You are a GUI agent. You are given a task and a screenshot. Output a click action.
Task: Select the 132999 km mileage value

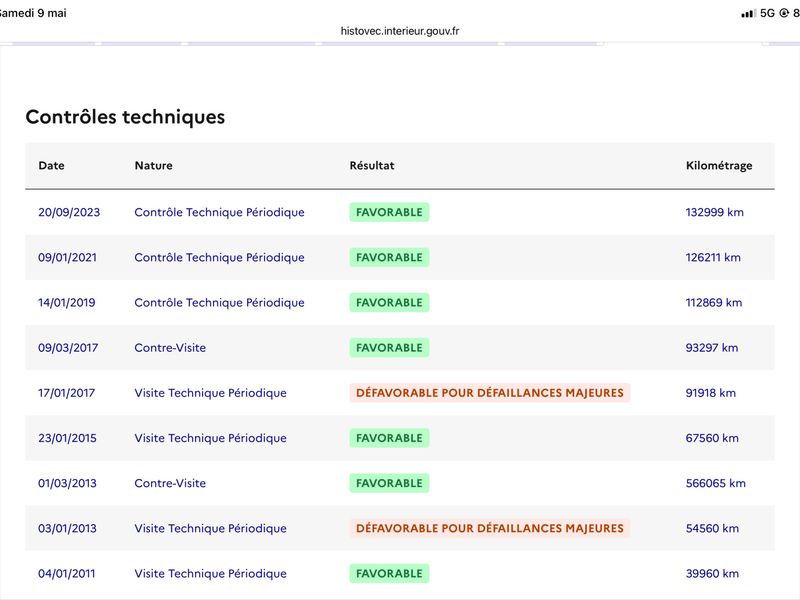[x=714, y=212]
